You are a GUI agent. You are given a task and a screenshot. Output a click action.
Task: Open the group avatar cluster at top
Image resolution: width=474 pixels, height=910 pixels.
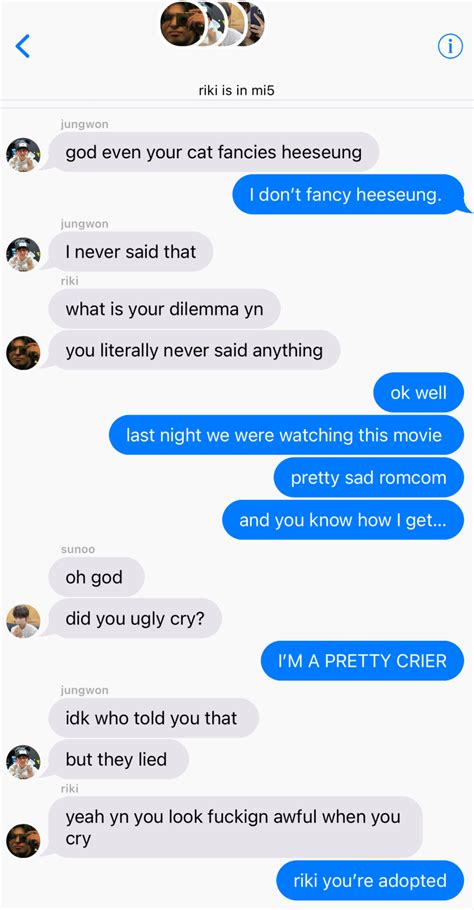(x=212, y=24)
